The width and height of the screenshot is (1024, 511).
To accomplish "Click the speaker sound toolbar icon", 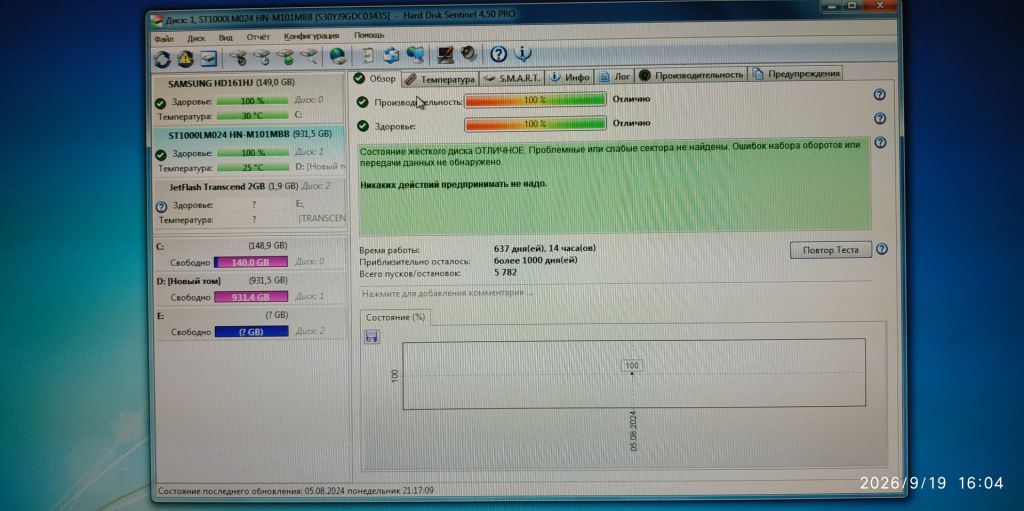I will pyautogui.click(x=469, y=54).
